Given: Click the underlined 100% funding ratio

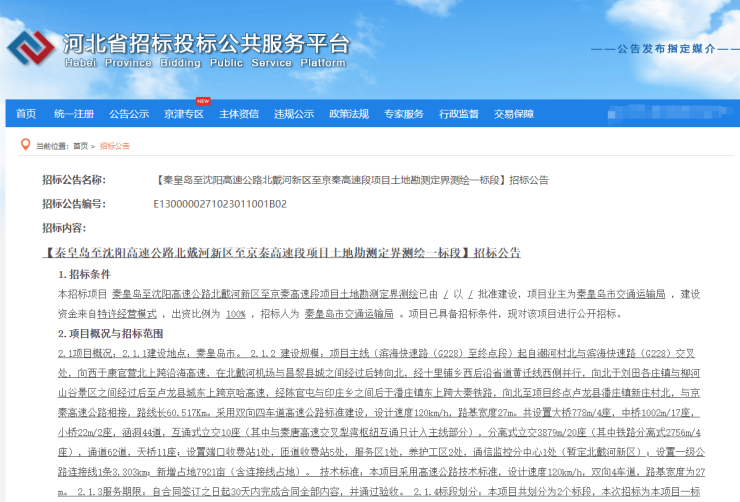Looking at the screenshot, I should click(x=235, y=314).
